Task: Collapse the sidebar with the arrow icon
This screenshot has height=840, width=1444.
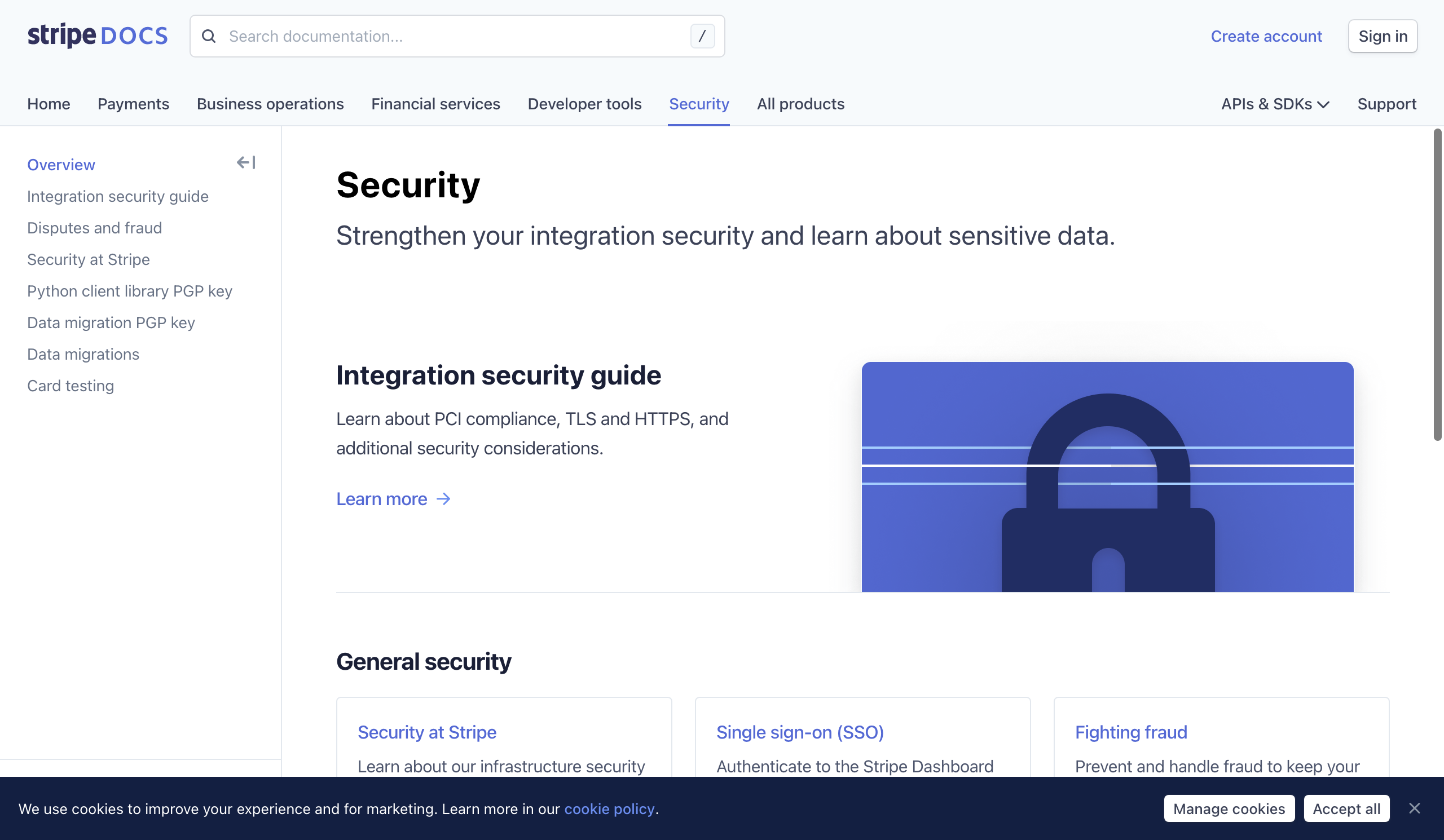Action: pos(246,162)
